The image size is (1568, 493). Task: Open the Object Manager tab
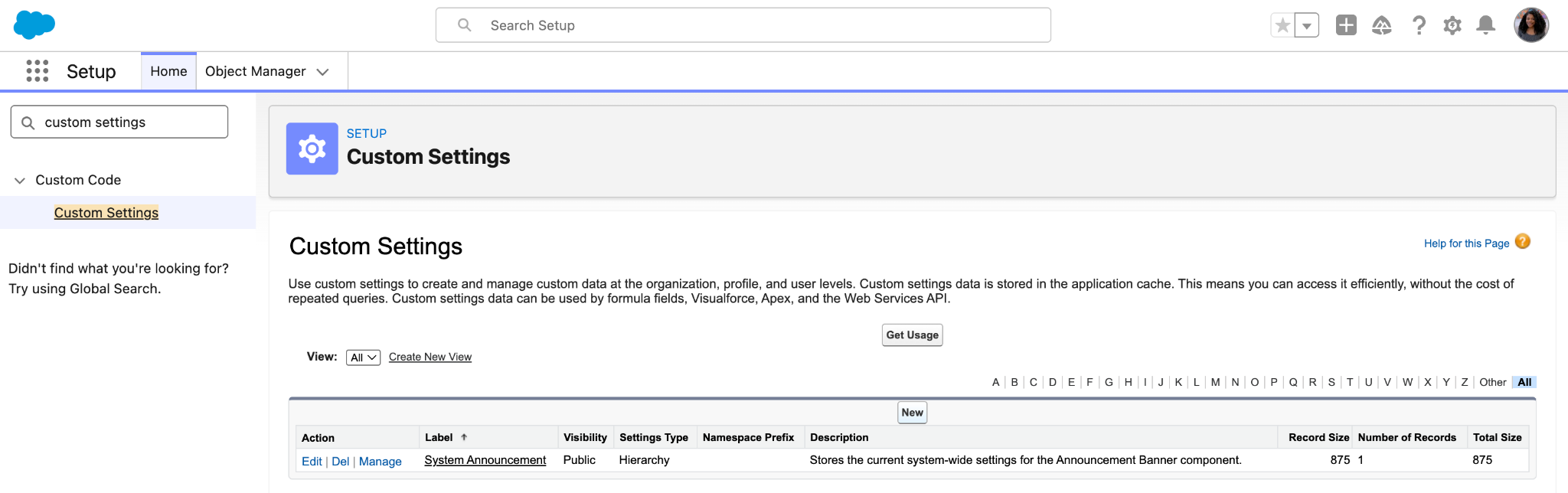pos(255,71)
